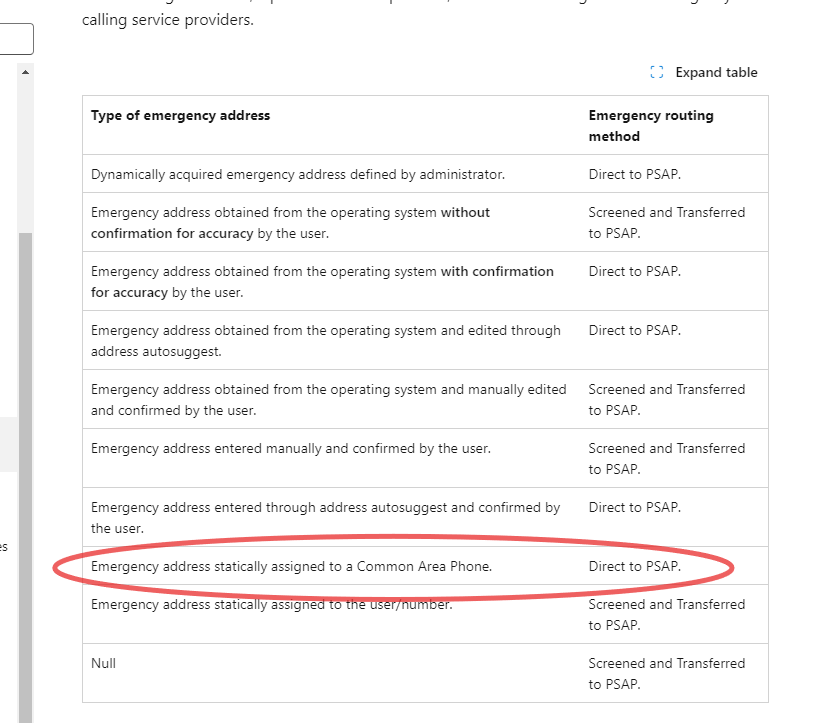Click the row about manually entered emergency address
The width and height of the screenshot is (826, 723).
click(290, 448)
